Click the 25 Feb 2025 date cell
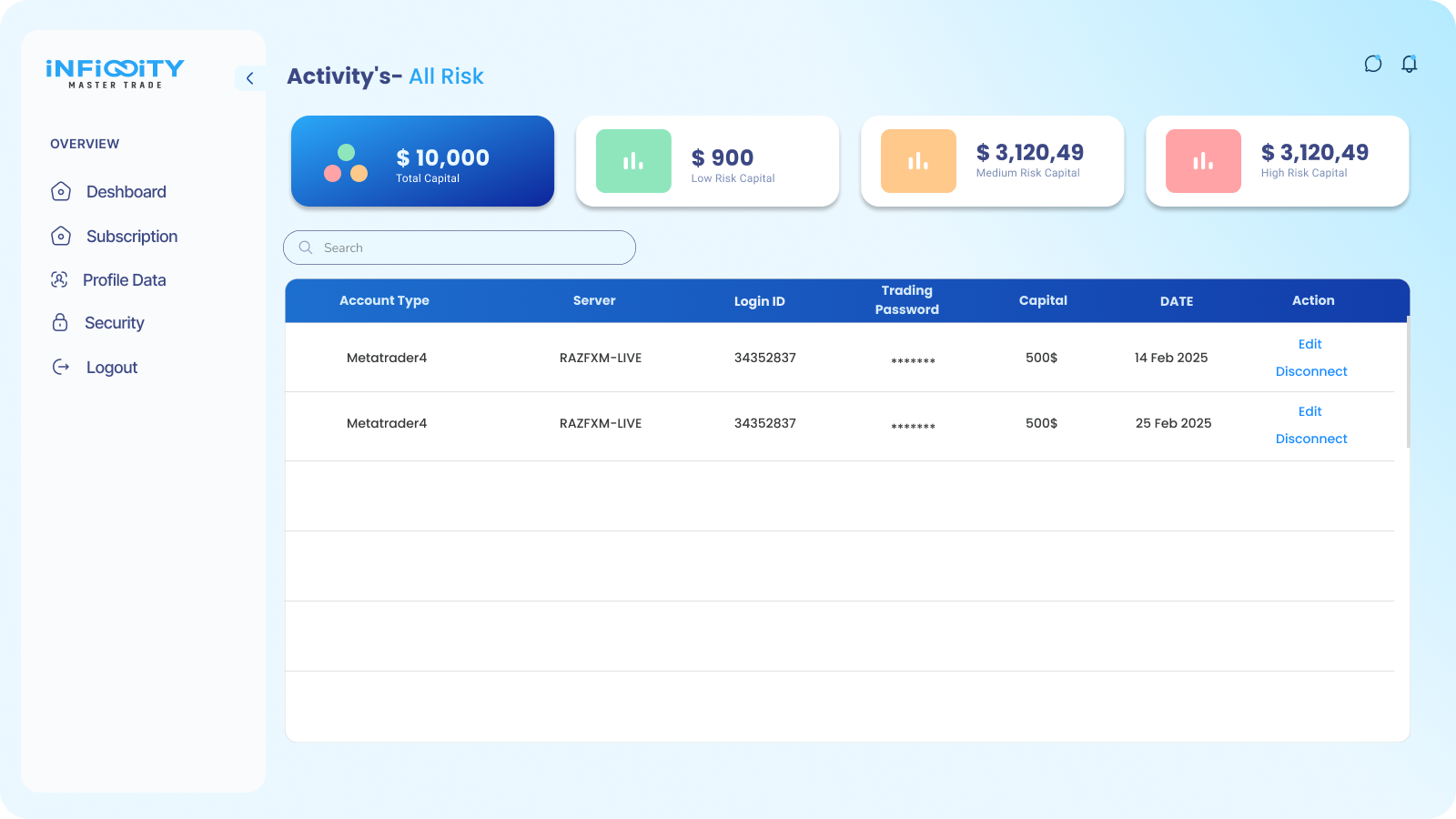1456x819 pixels. coord(1174,423)
